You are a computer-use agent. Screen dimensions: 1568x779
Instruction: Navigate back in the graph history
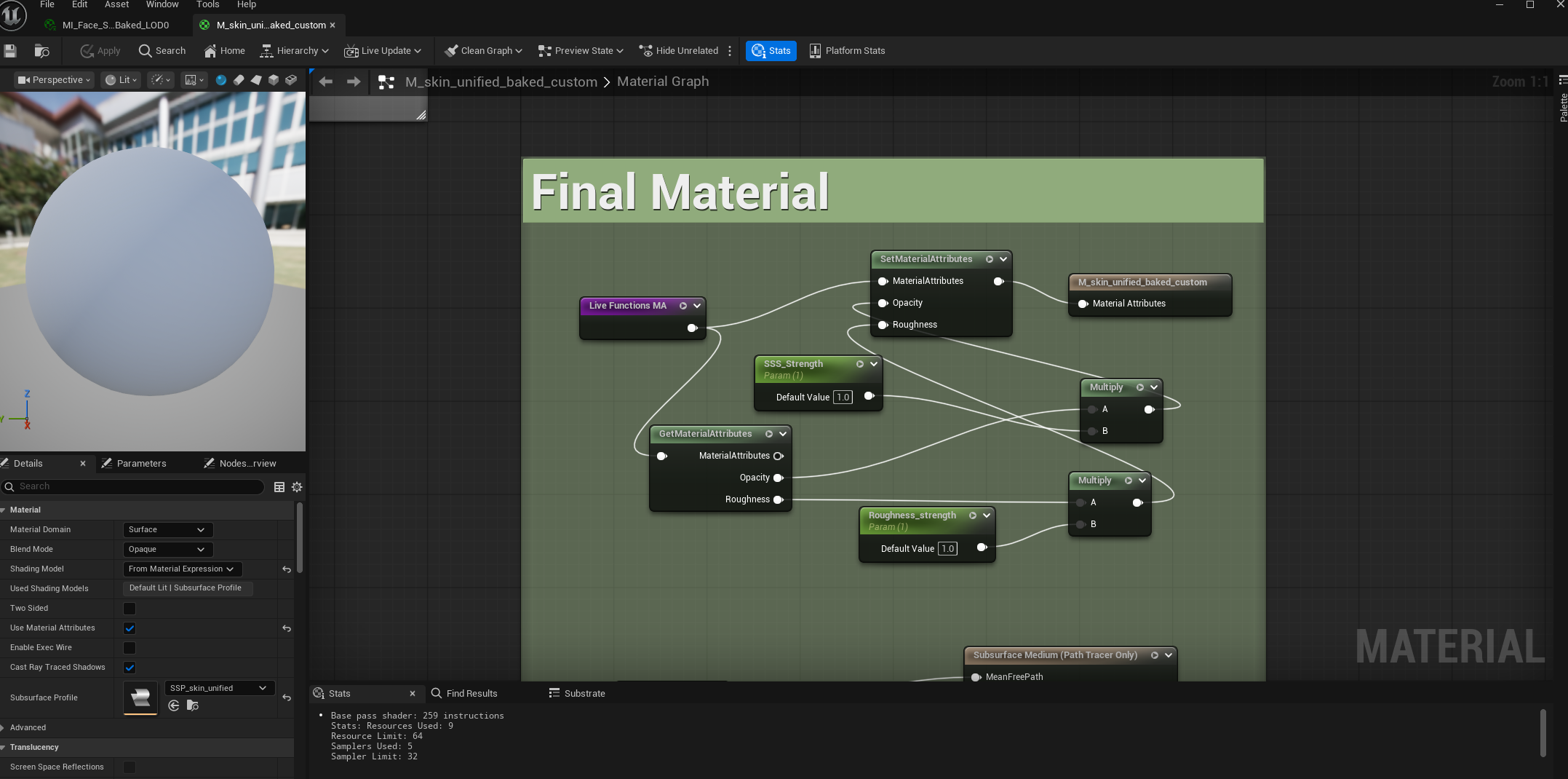point(326,82)
